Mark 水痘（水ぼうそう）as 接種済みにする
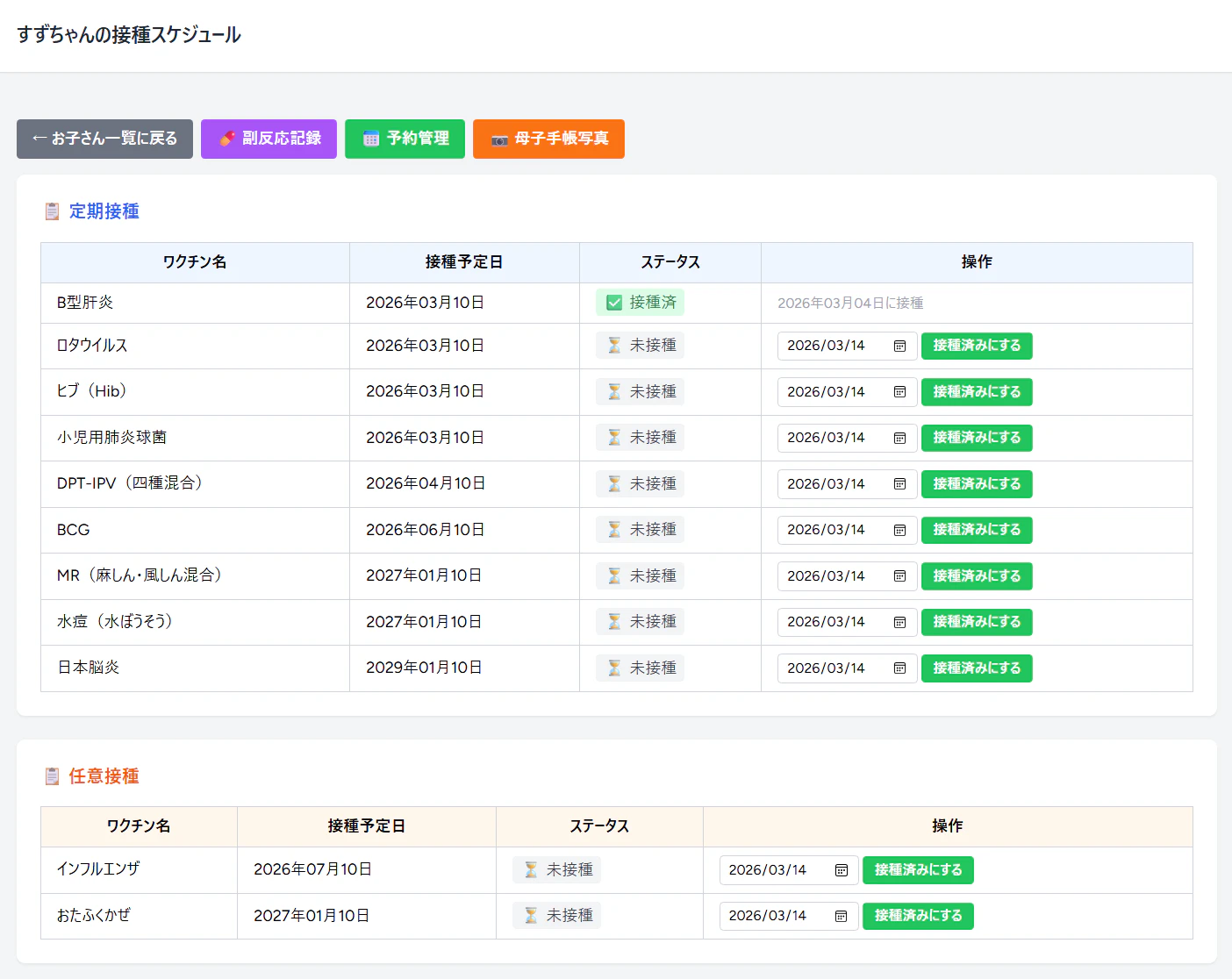The image size is (1232, 979). click(x=977, y=622)
